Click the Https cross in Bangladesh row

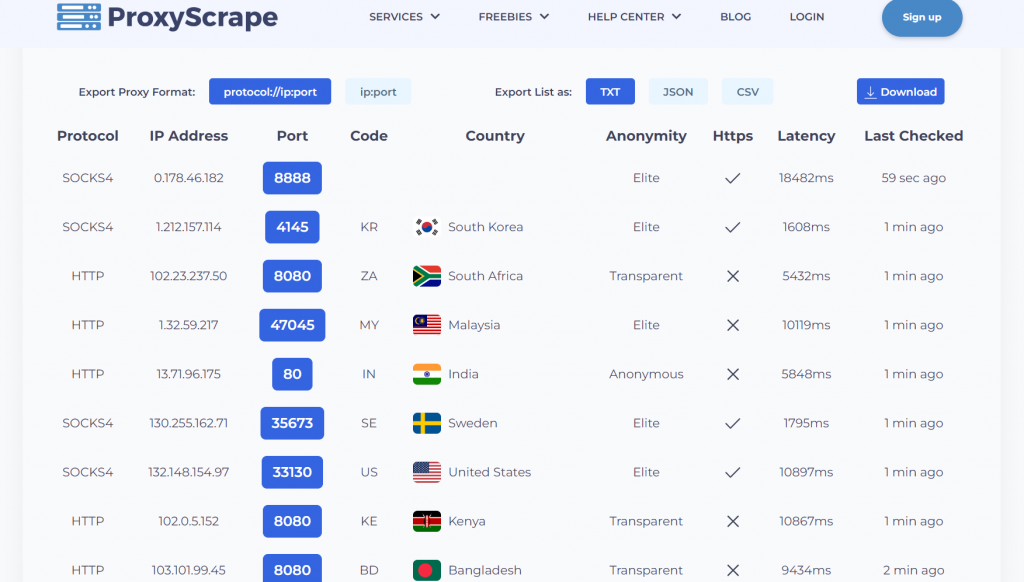pyautogui.click(x=733, y=570)
